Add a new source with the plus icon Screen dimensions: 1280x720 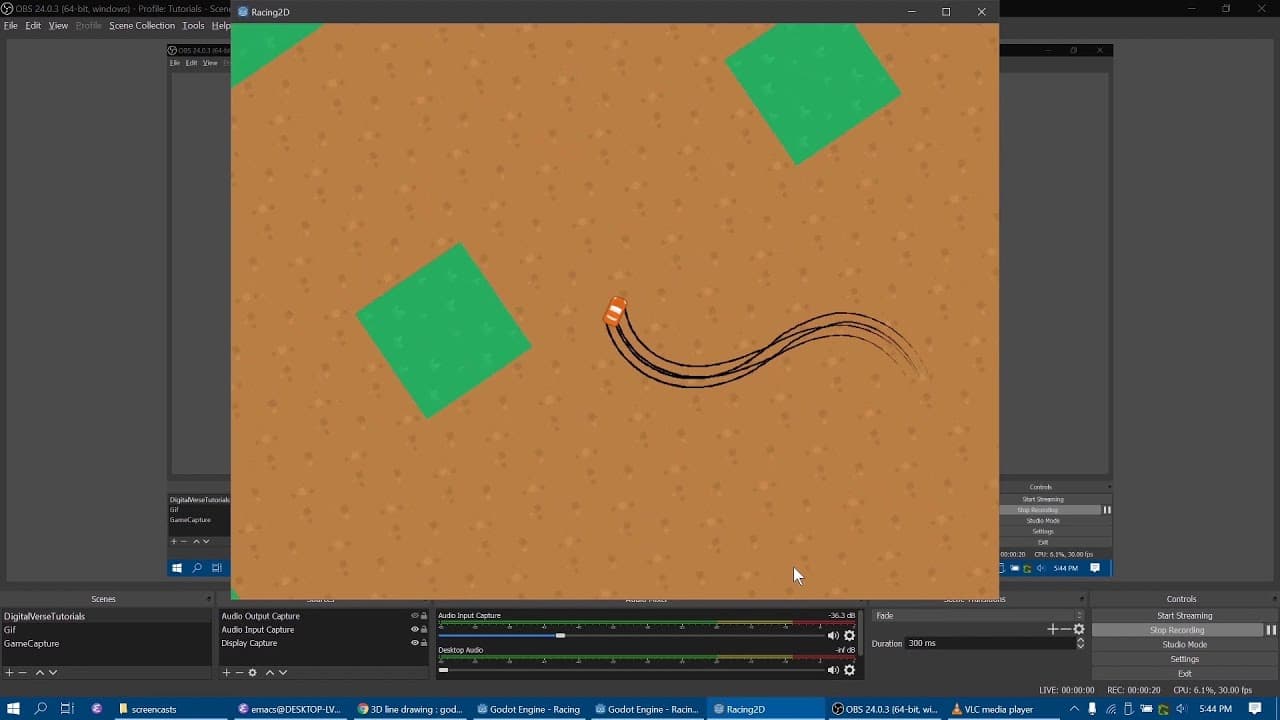[x=226, y=673]
